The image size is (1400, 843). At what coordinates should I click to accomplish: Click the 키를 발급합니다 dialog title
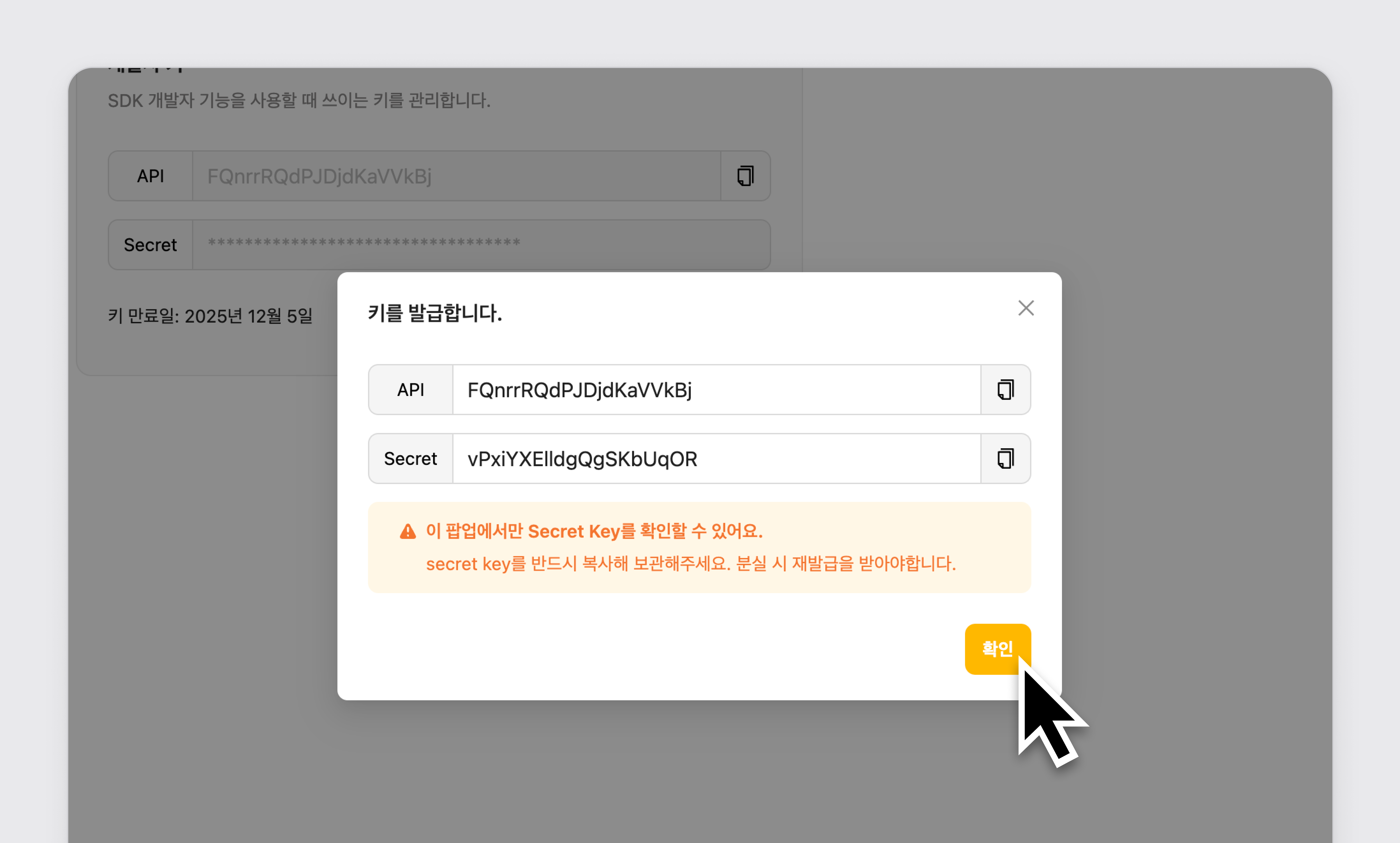click(x=435, y=313)
